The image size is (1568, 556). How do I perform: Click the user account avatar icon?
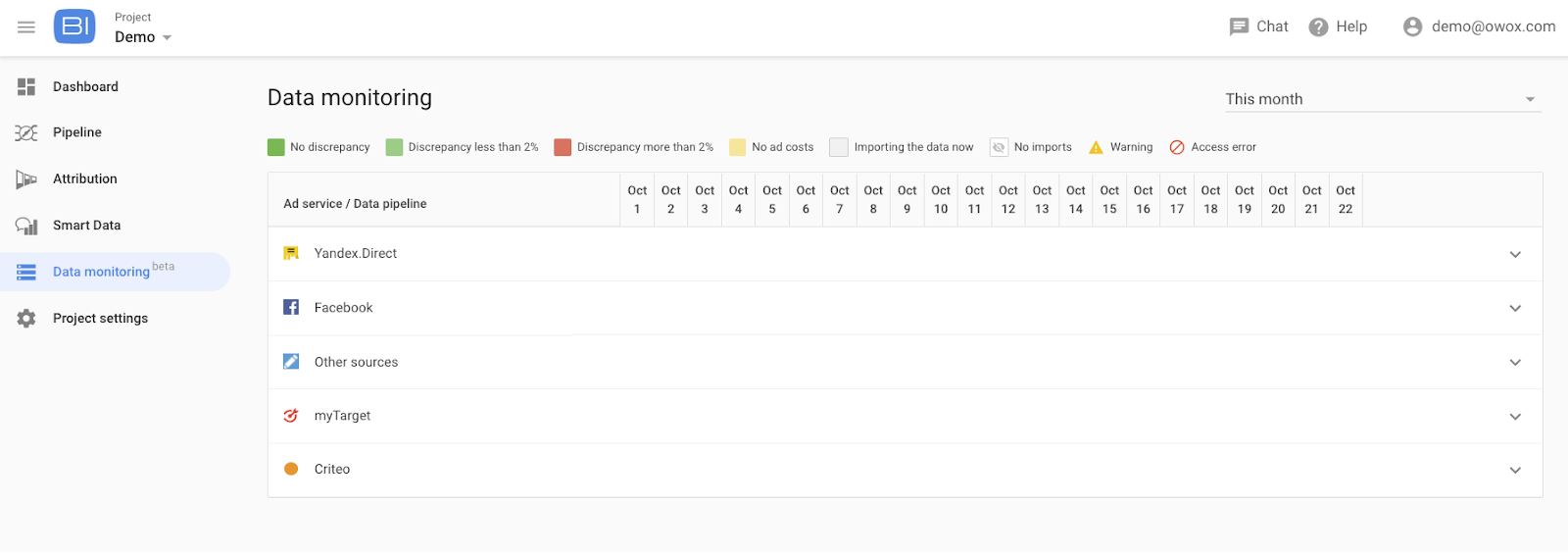[1412, 27]
